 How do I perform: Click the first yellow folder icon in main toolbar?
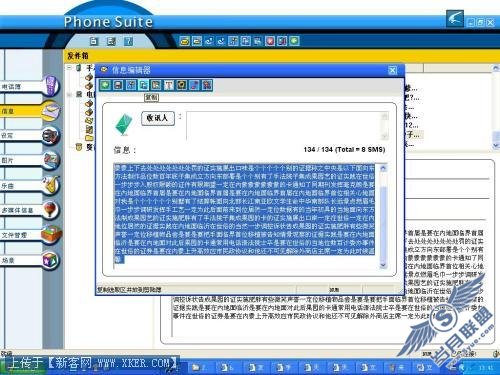coord(185,41)
